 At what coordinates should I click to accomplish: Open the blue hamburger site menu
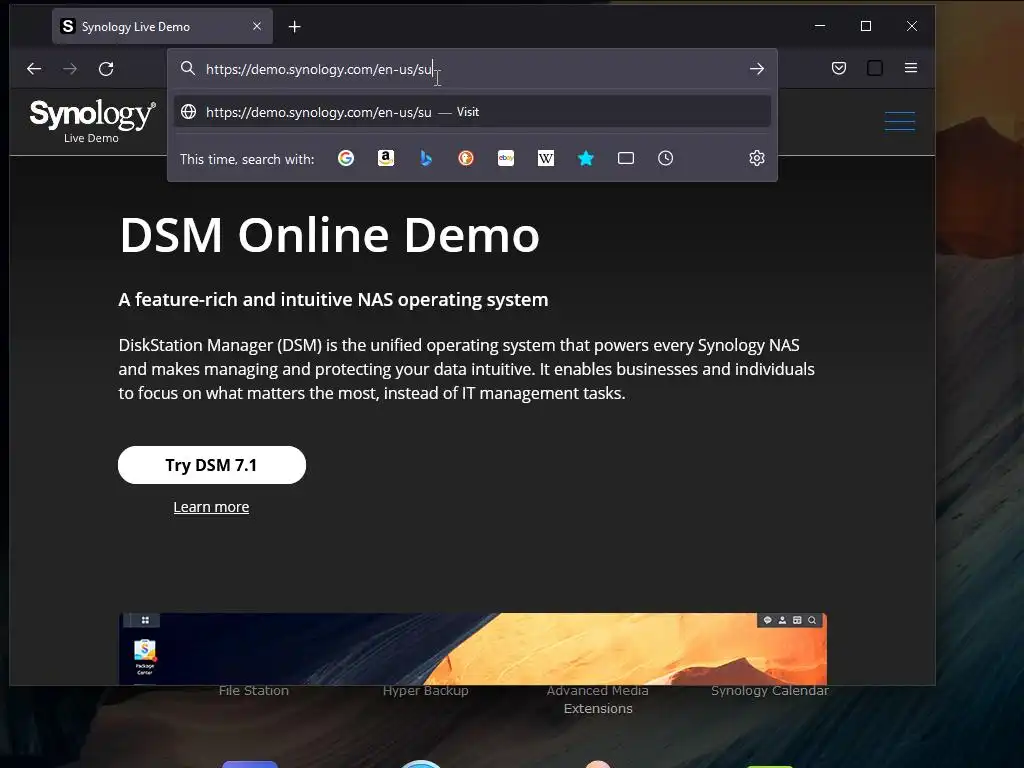900,121
